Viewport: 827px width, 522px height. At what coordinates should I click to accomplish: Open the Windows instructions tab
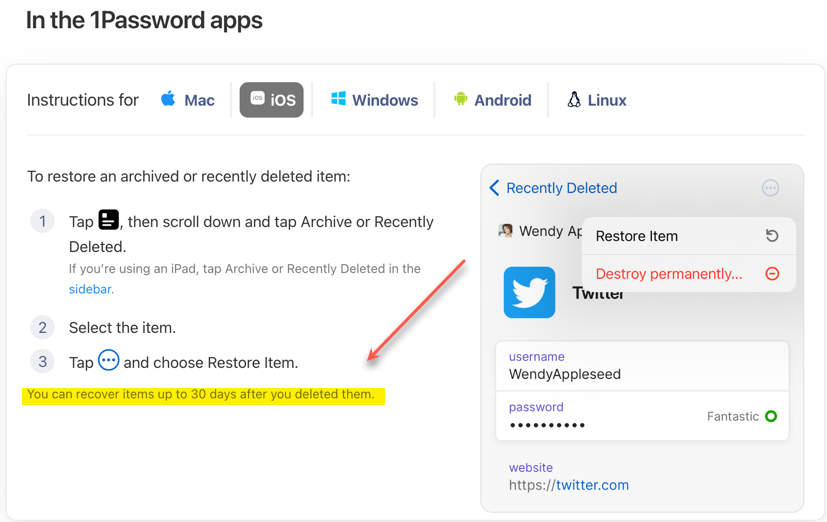pos(374,100)
